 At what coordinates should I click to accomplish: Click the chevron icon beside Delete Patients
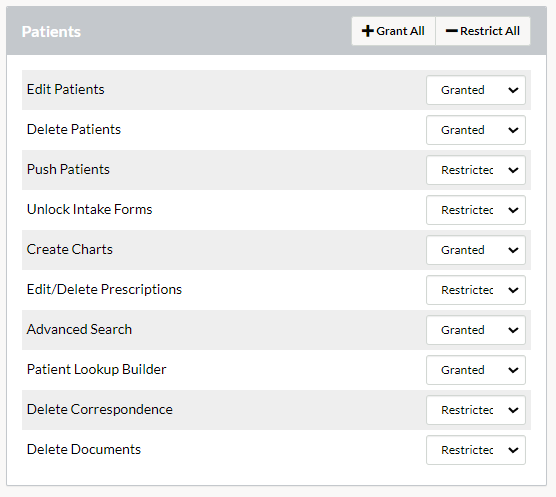(513, 130)
